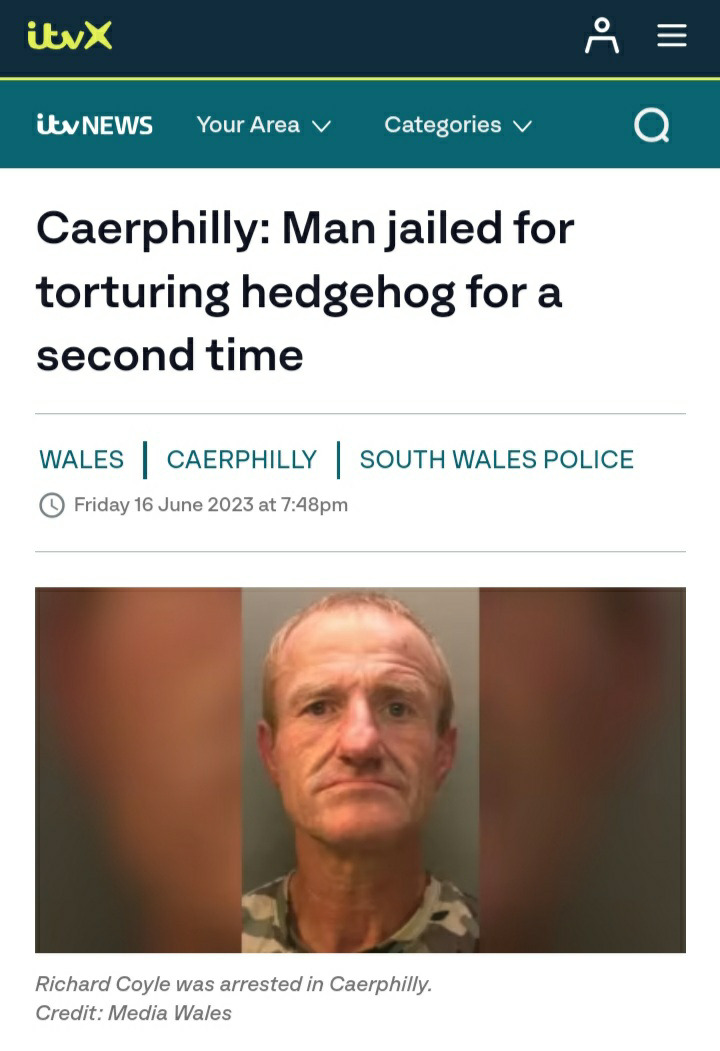Open the user account profile icon

click(601, 36)
